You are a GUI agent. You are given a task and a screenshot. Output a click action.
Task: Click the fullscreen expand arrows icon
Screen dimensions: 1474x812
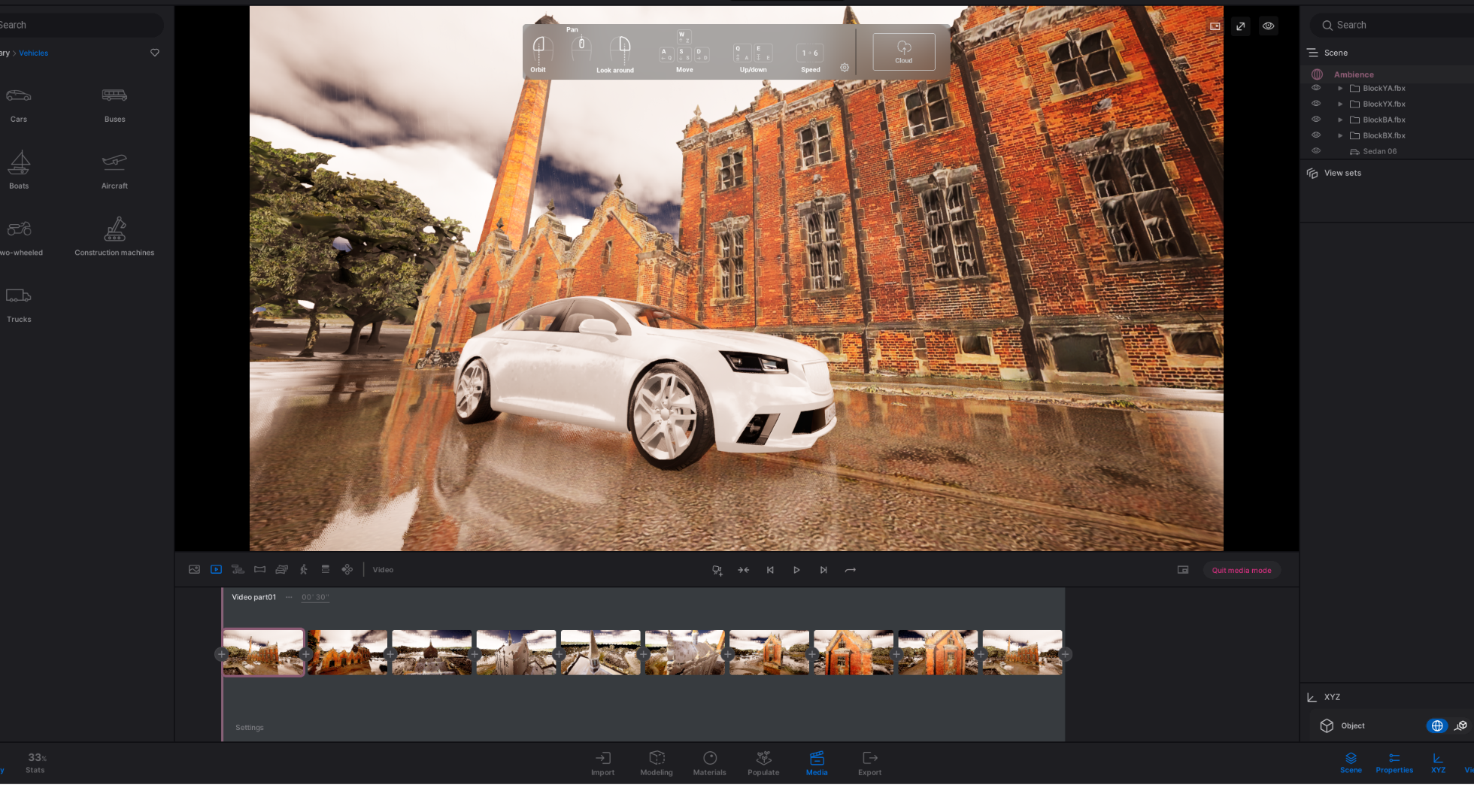click(x=1241, y=26)
